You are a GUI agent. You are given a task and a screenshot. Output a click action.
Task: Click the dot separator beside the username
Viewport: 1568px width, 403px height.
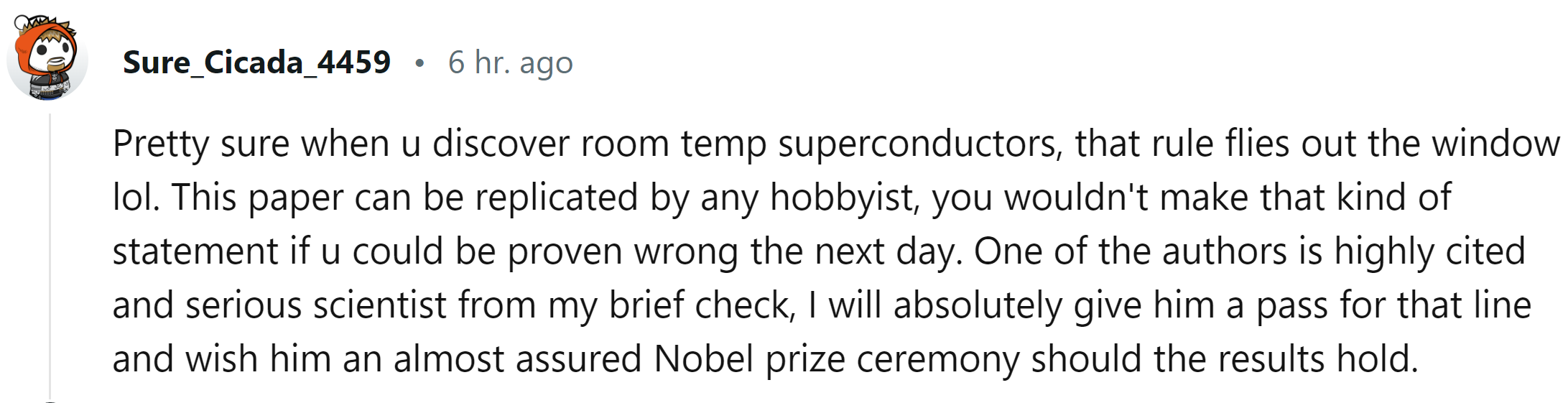(x=419, y=64)
